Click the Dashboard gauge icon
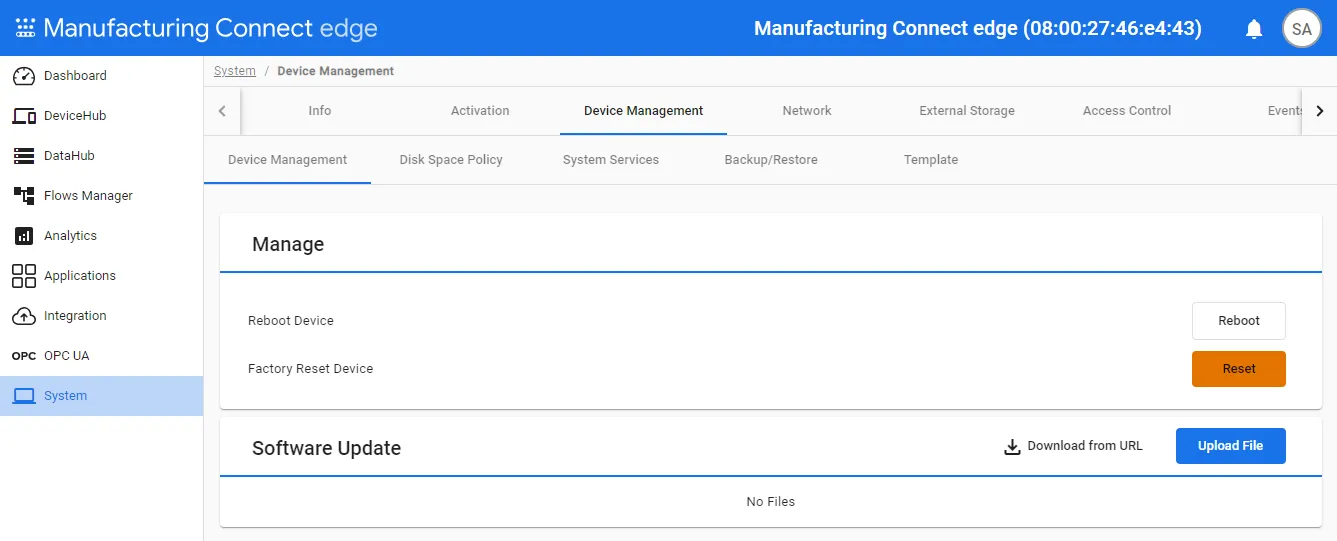The width and height of the screenshot is (1337, 541). click(24, 76)
